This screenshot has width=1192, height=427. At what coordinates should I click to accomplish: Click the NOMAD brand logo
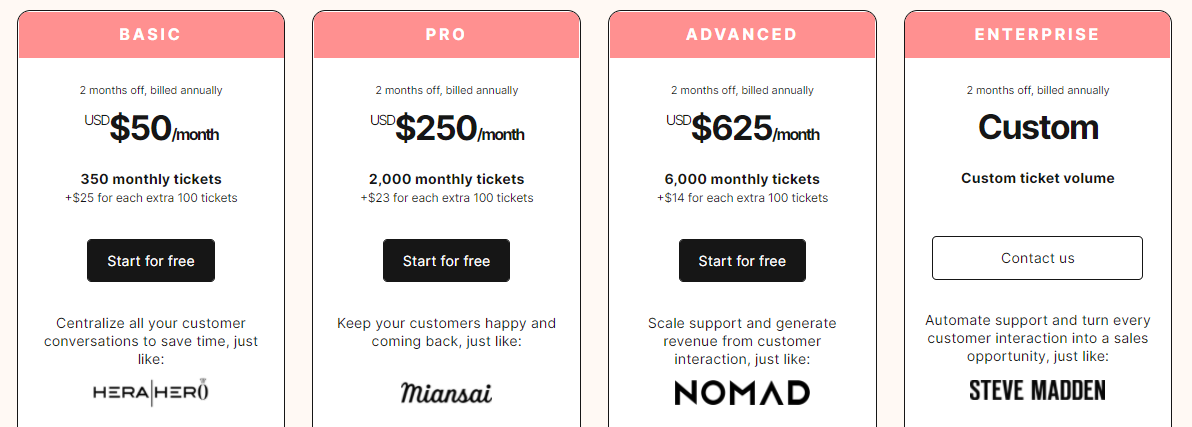pos(742,393)
